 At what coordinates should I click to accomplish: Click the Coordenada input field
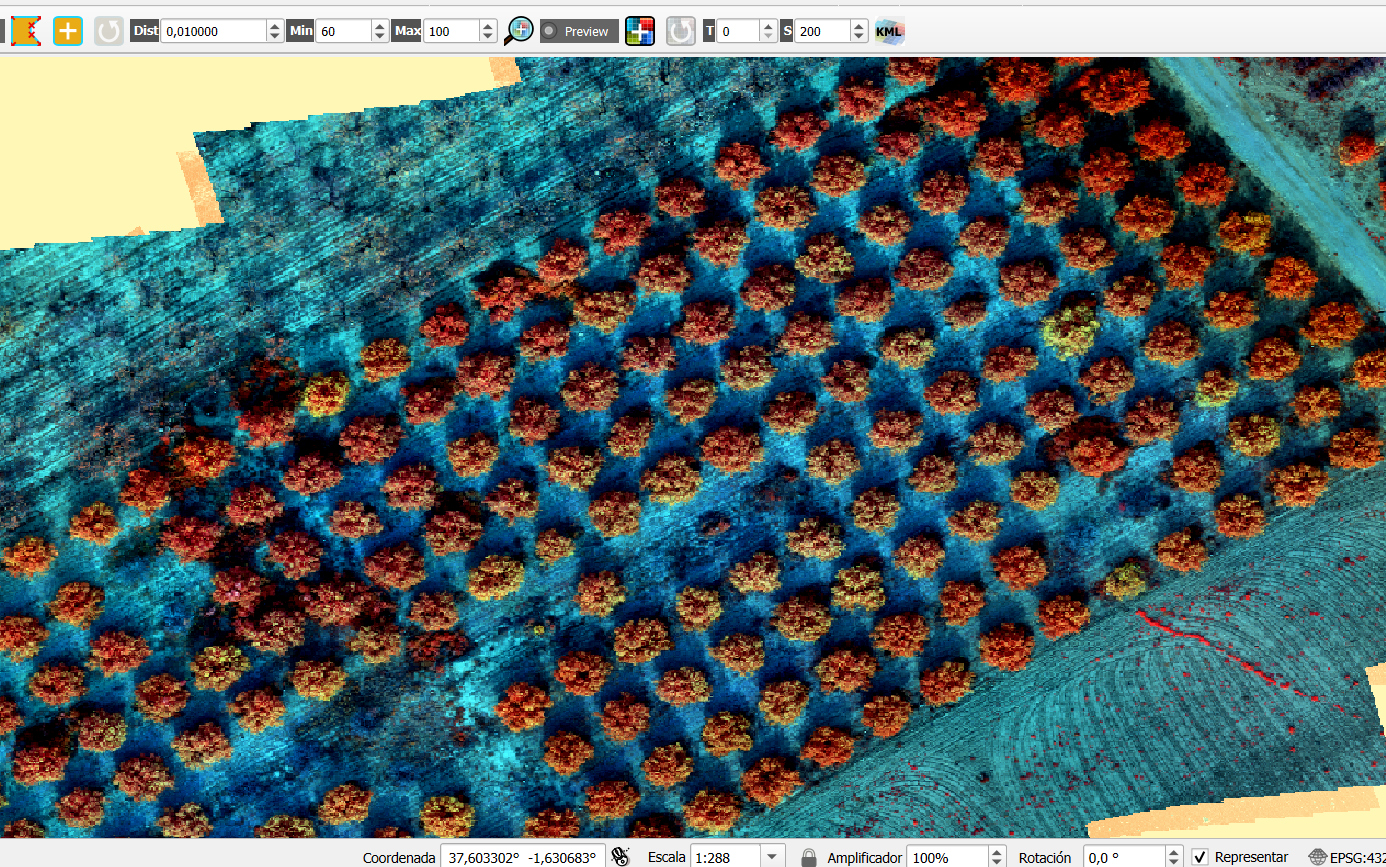tap(523, 857)
